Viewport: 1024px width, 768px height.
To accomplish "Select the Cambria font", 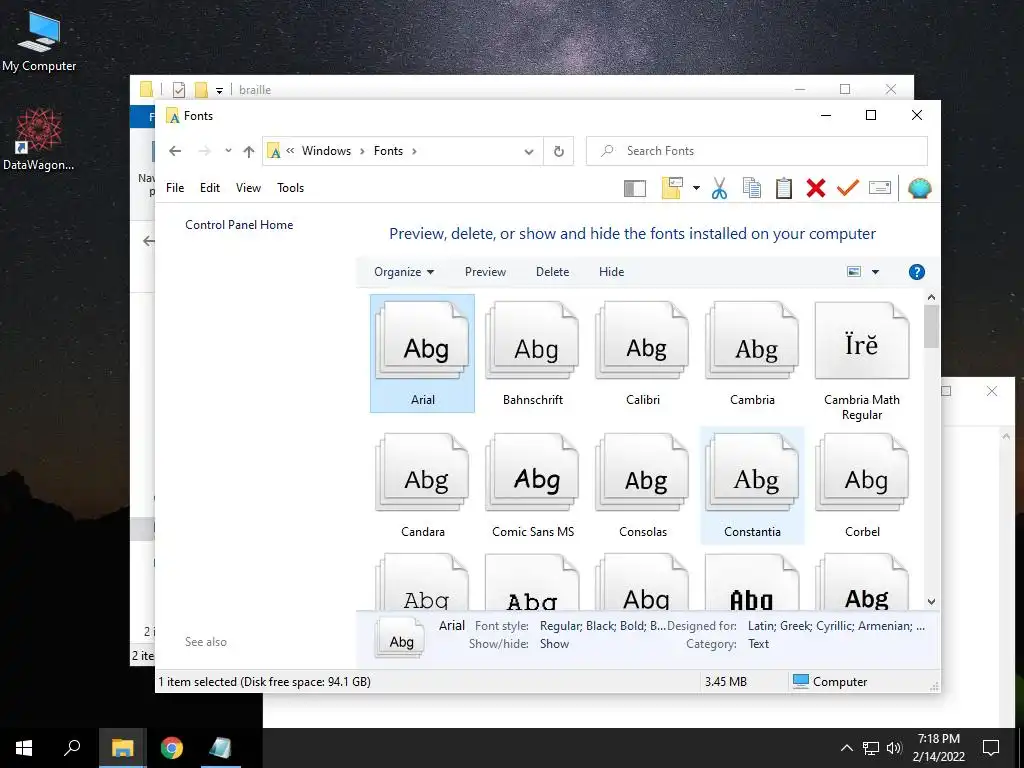I will pyautogui.click(x=752, y=353).
